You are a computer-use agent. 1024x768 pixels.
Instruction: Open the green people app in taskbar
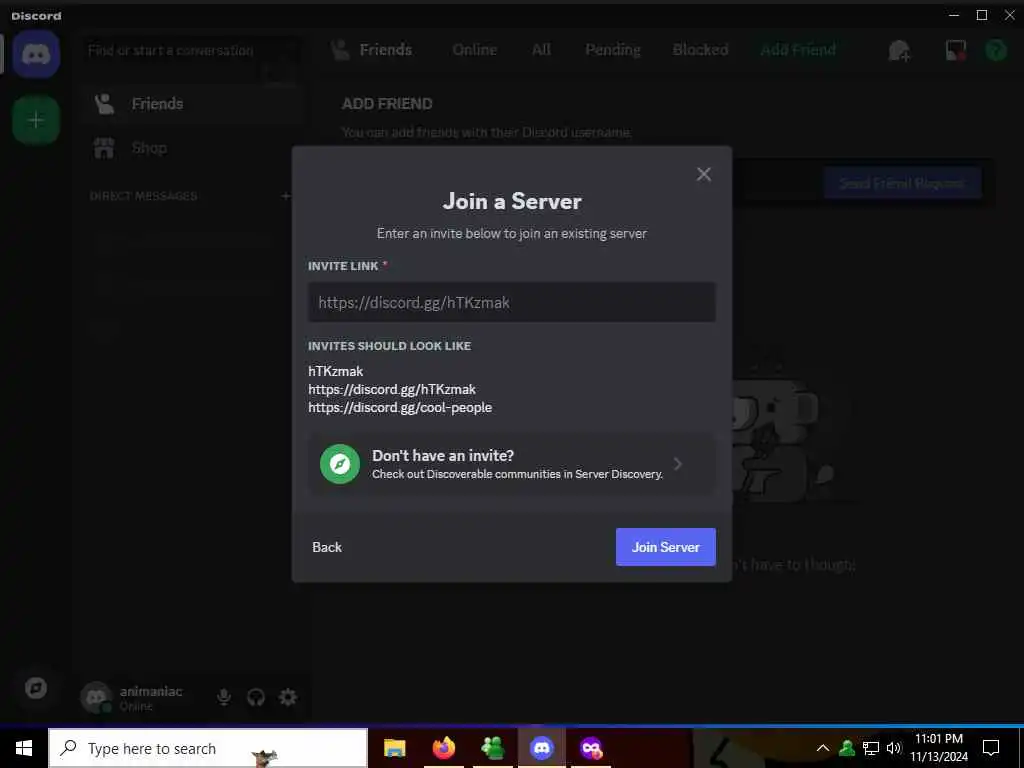(493, 748)
